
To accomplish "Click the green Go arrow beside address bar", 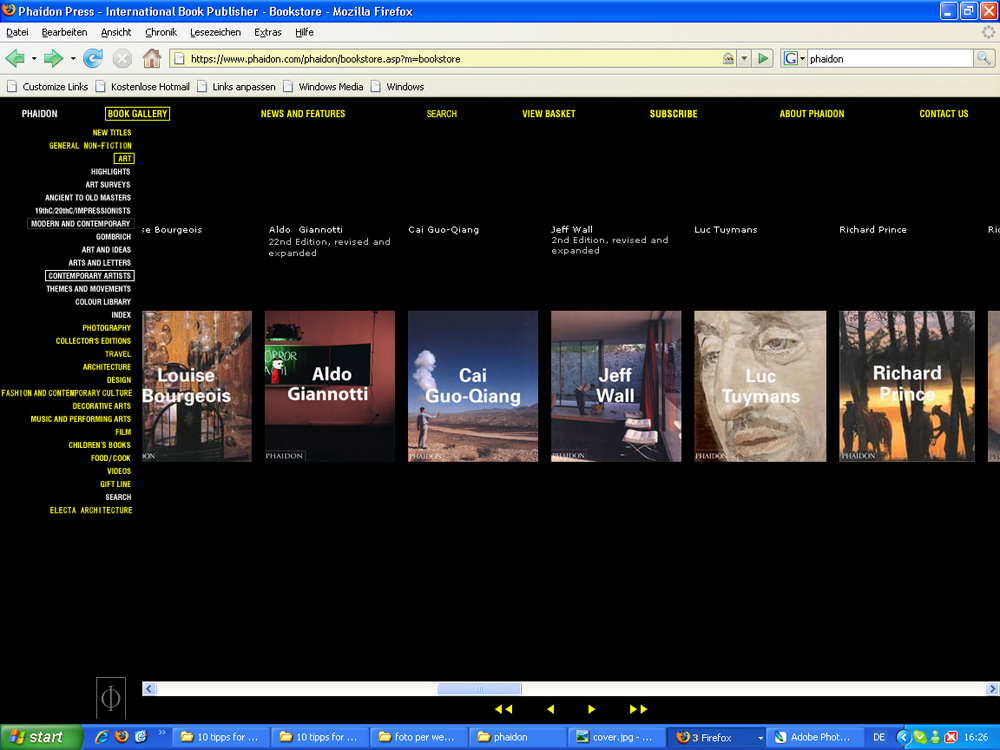I will 764,59.
